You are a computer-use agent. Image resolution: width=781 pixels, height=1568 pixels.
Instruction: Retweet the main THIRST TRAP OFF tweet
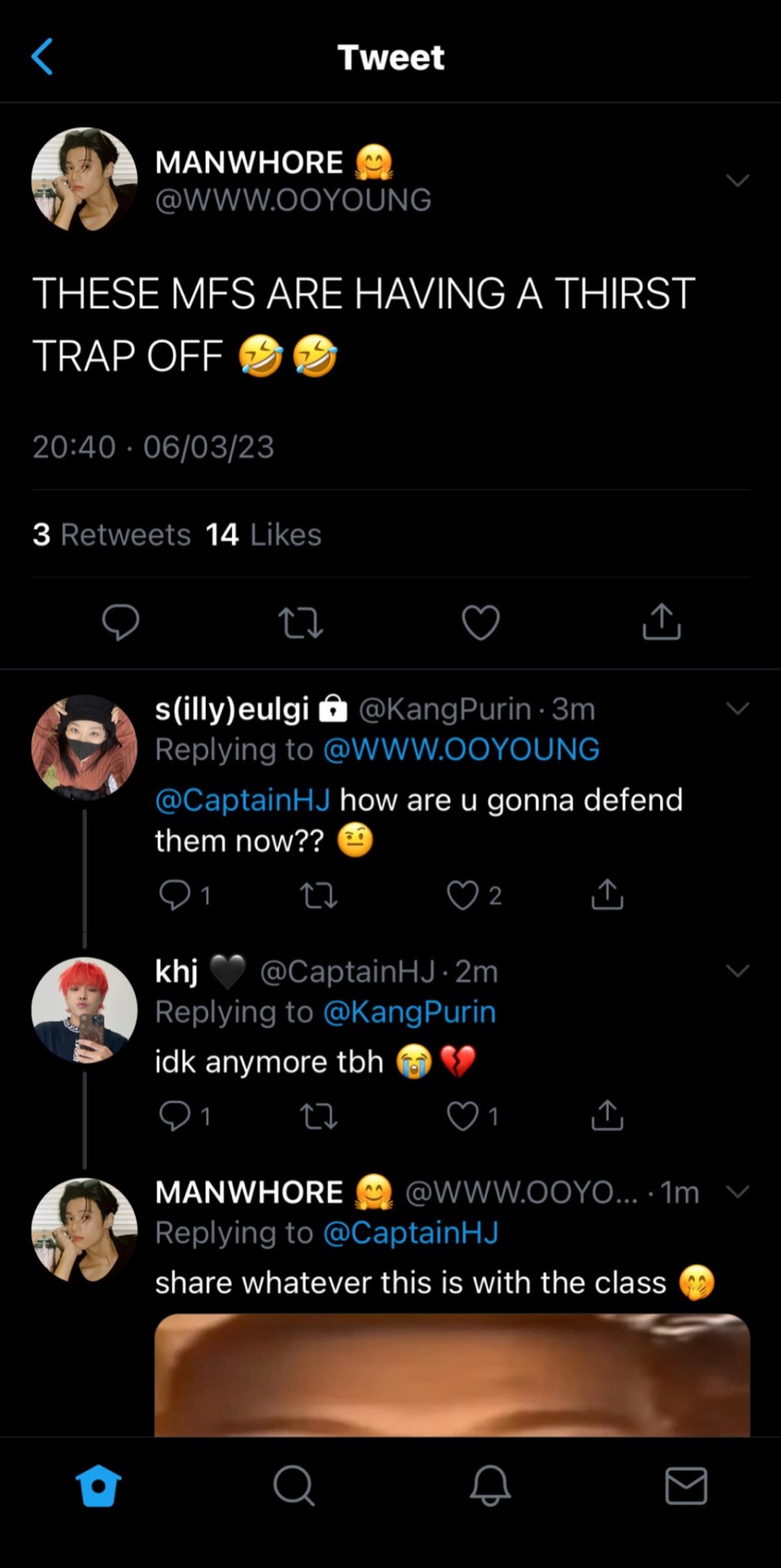tap(301, 622)
